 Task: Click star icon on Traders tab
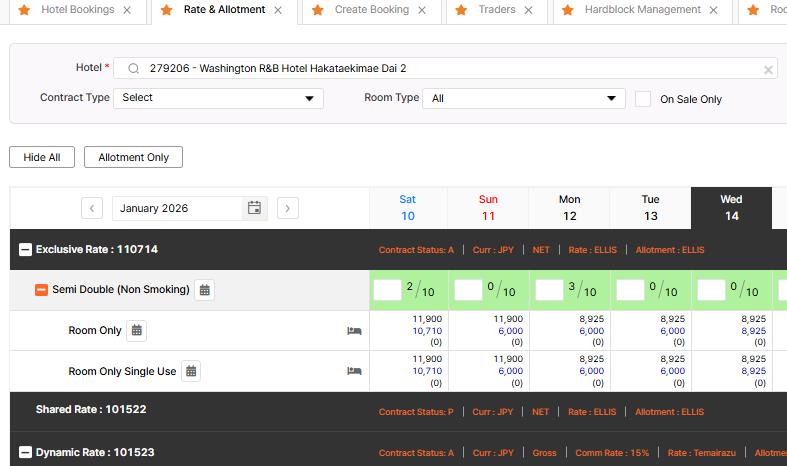coord(461,10)
